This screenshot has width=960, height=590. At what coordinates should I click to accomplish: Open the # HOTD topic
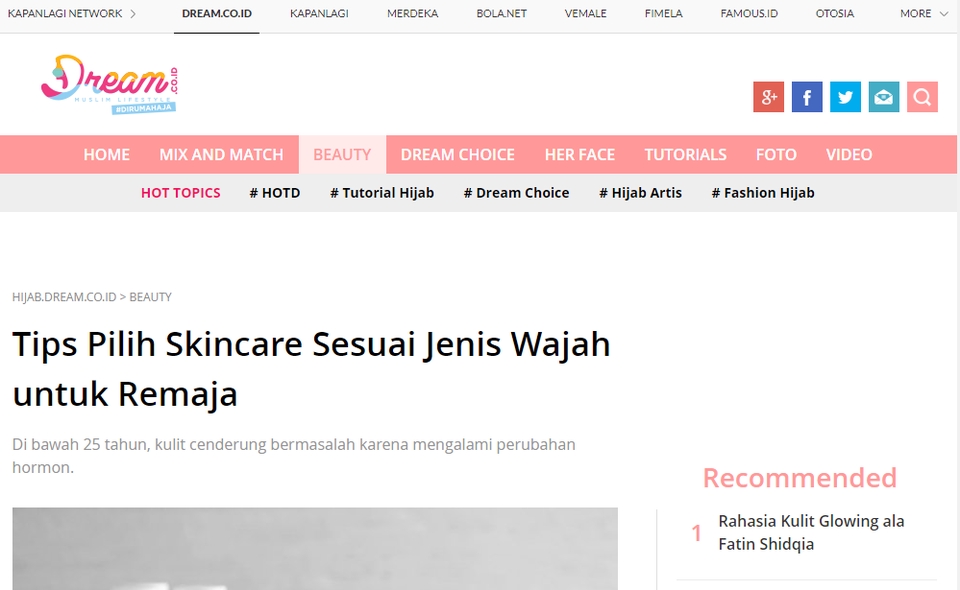pos(275,193)
